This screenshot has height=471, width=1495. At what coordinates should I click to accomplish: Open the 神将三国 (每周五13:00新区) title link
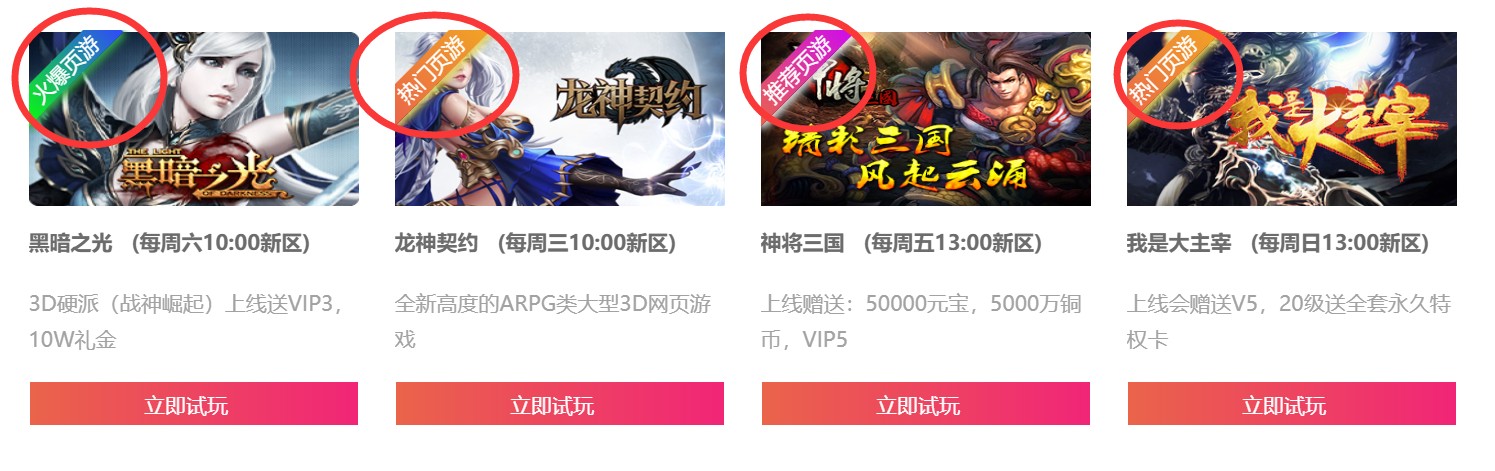tap(902, 243)
